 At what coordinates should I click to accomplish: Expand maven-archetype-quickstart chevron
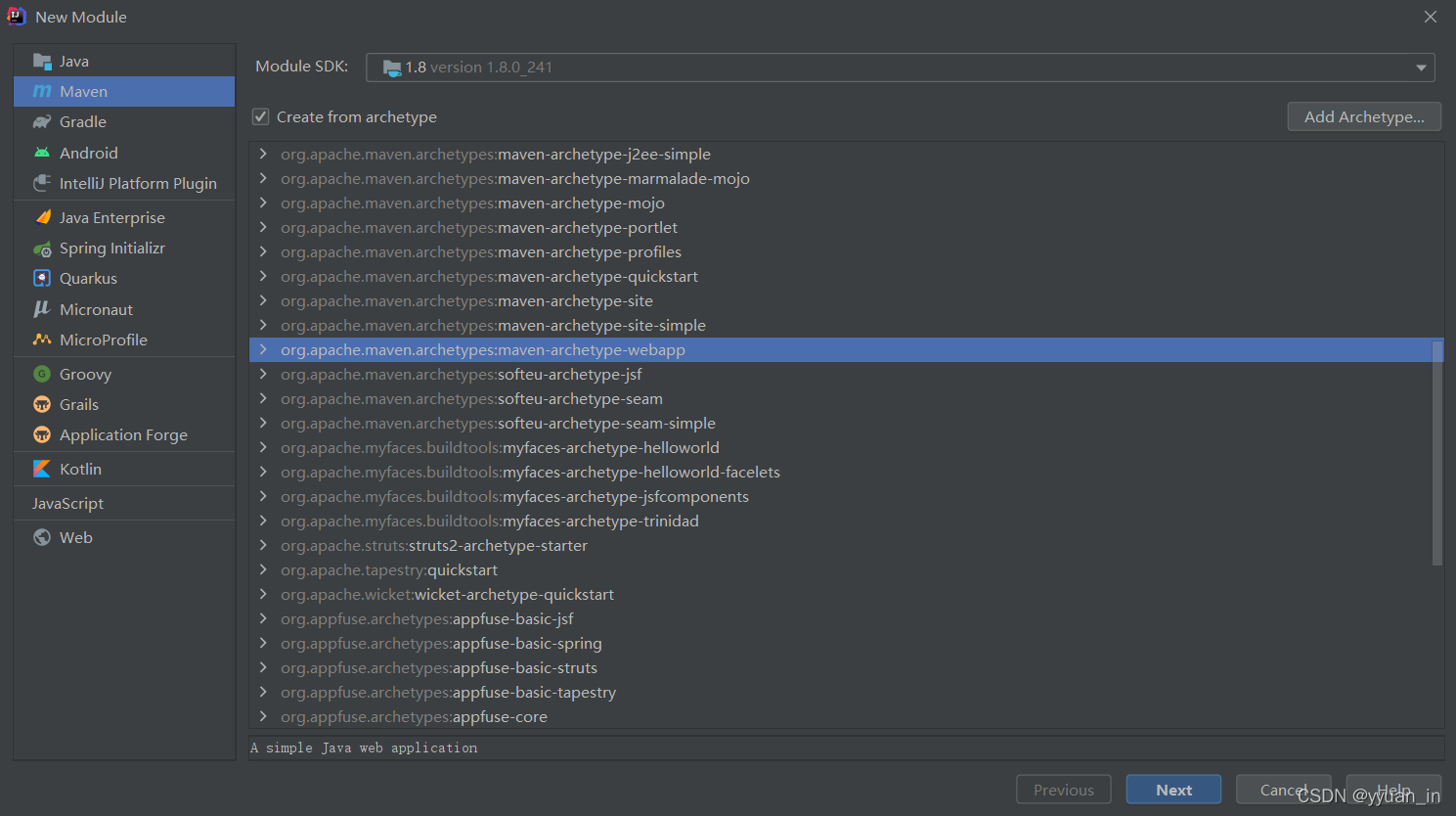(x=263, y=276)
